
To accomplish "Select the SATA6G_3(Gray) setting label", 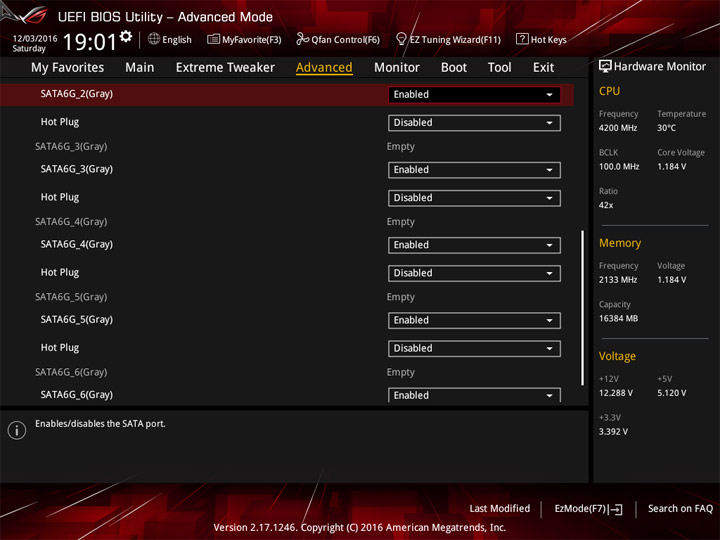I will tap(77, 169).
